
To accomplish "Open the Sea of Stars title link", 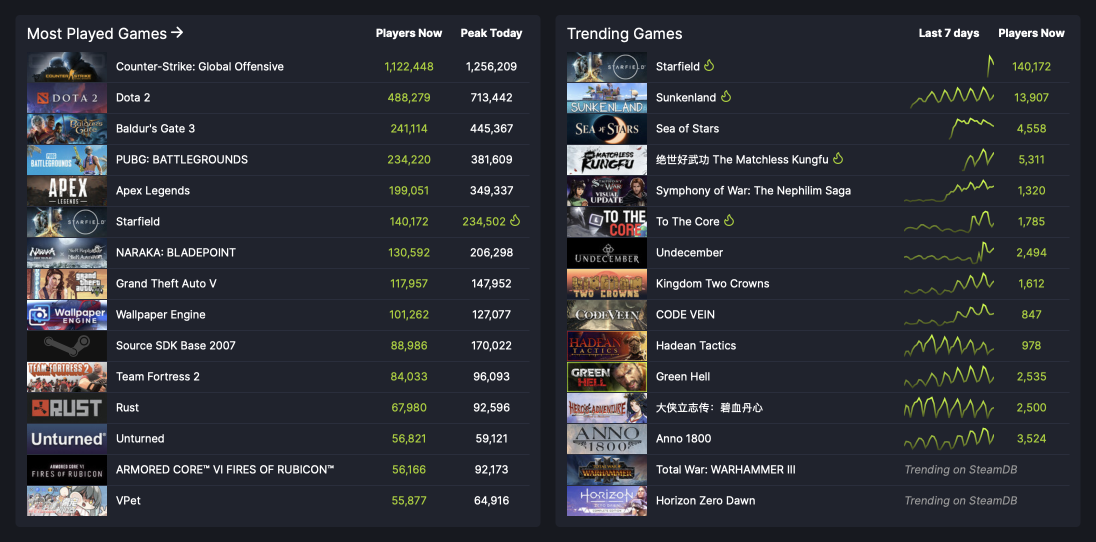I will pyautogui.click(x=687, y=128).
